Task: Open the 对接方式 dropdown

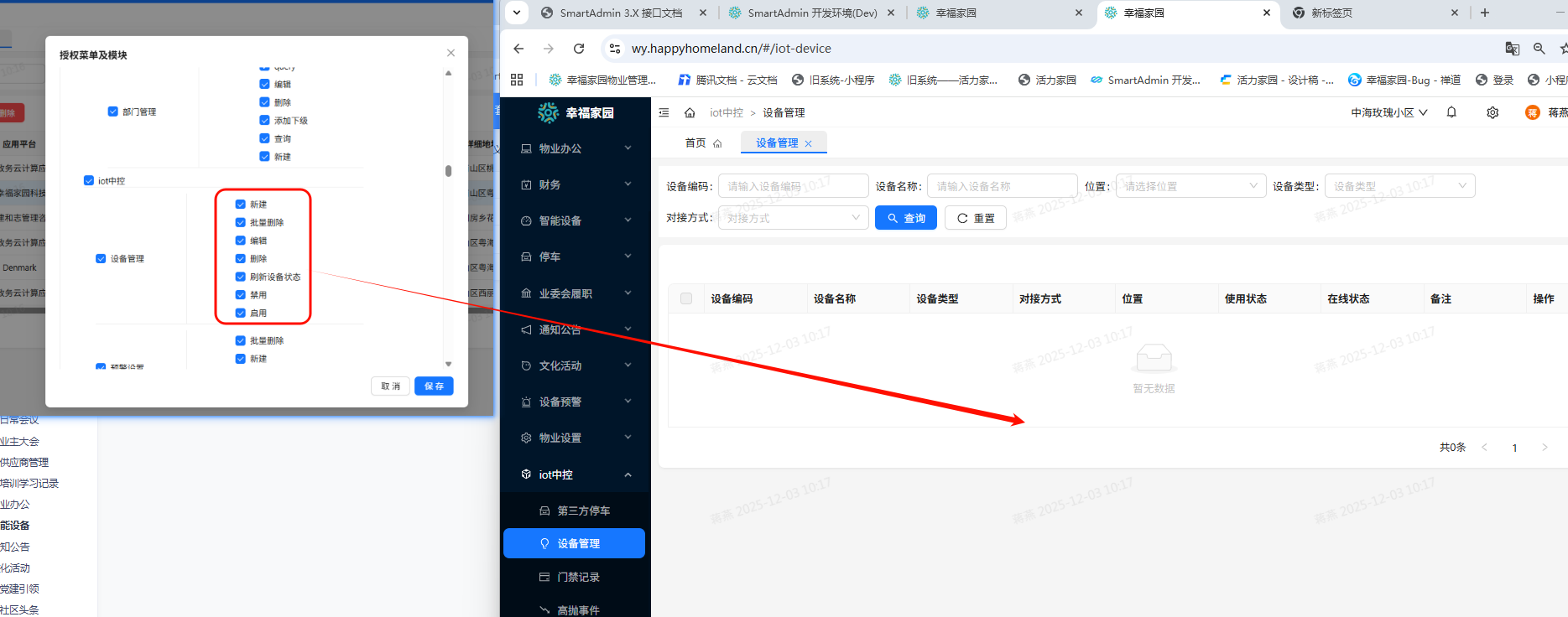Action: pyautogui.click(x=793, y=218)
